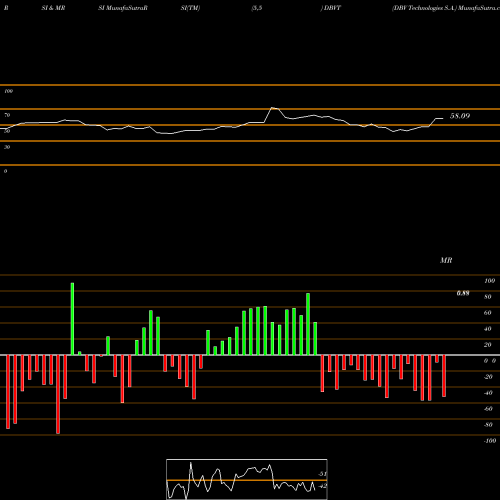Click the 'SI(TM)' header label
Screen dimensions: 500x500
190,8
